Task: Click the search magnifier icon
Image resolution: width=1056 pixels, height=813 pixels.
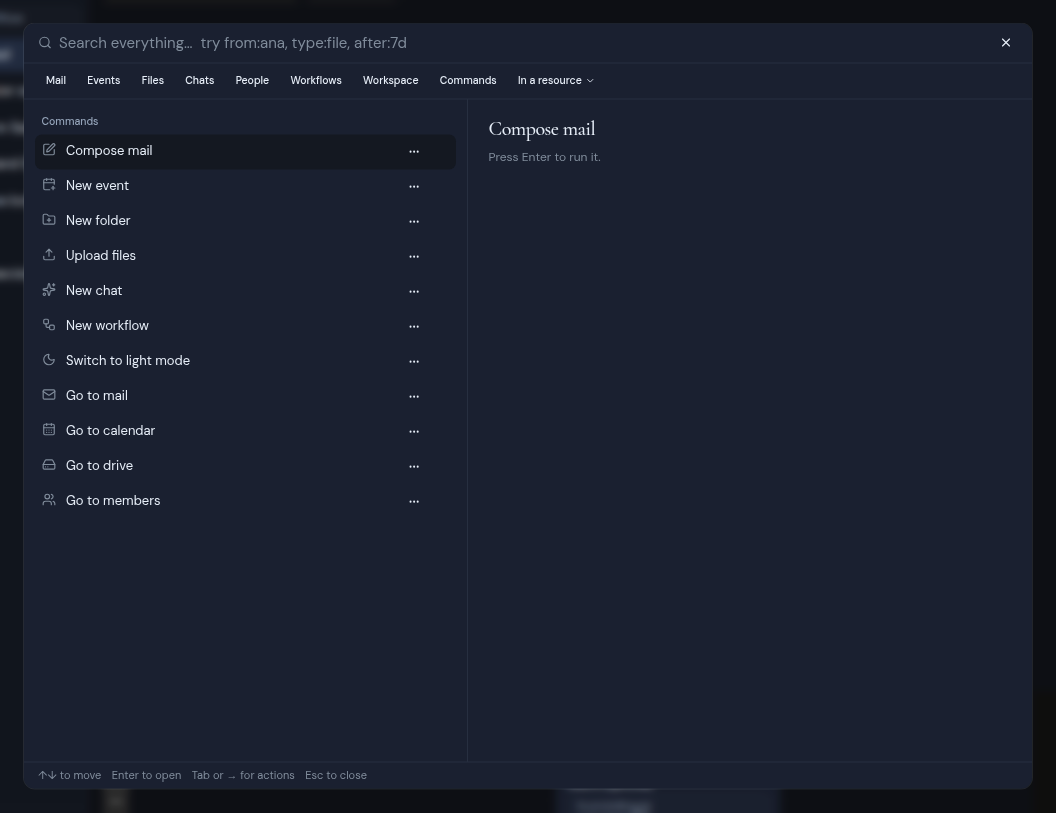Action: tap(44, 43)
